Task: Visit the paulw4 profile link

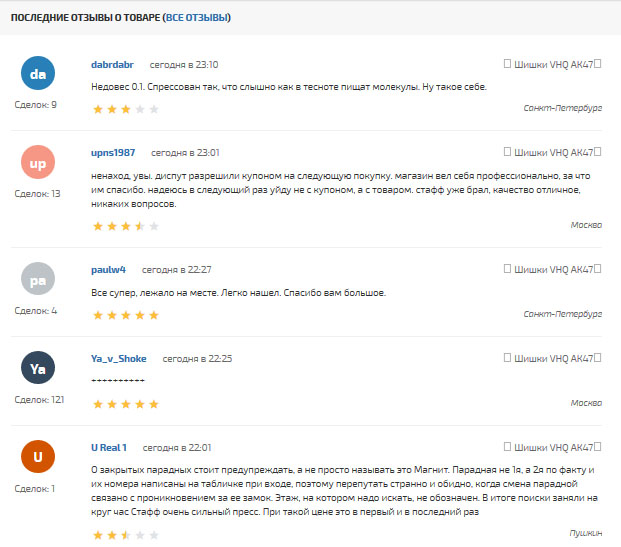Action: tap(108, 270)
